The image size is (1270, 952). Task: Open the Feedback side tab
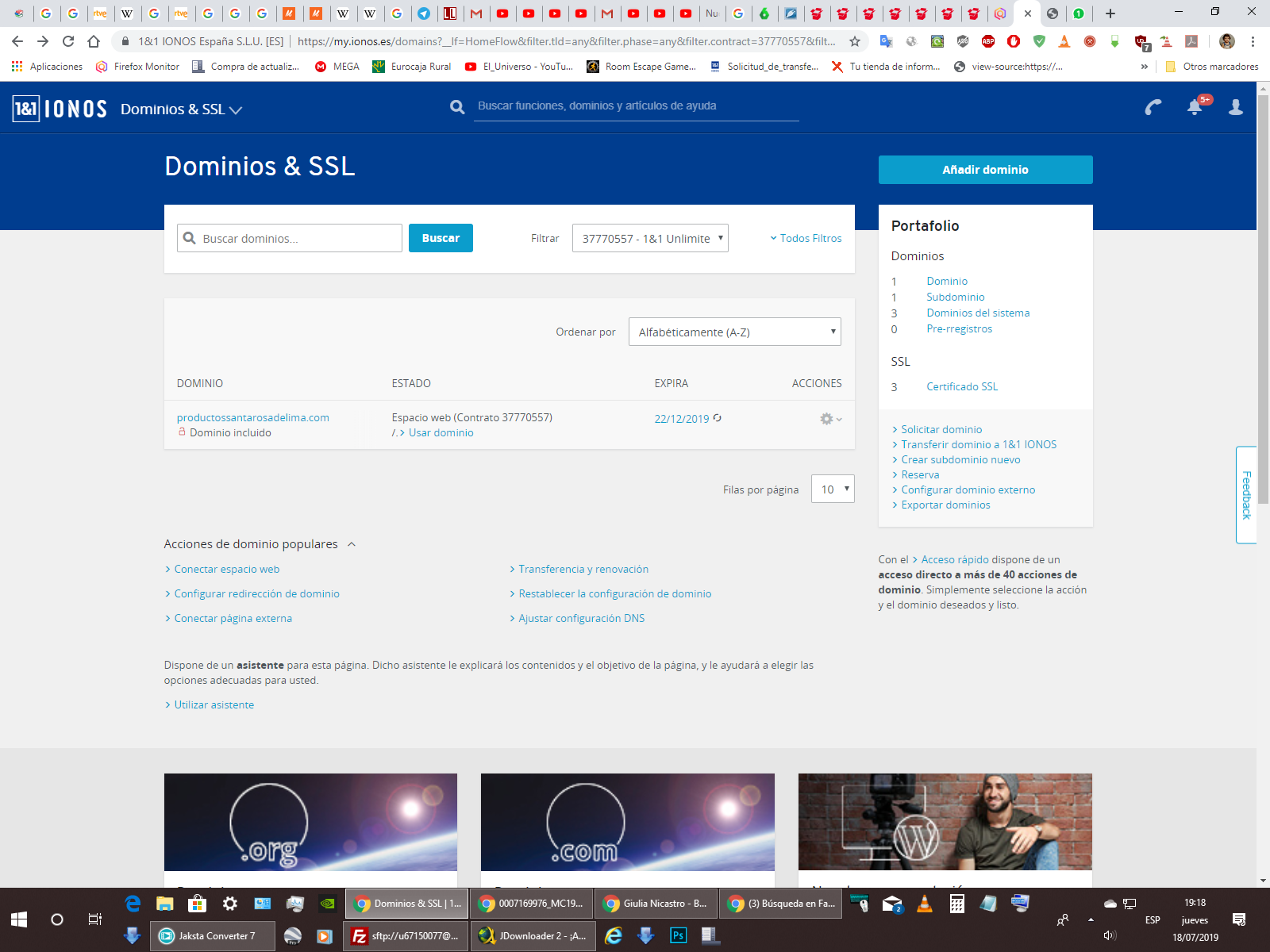pyautogui.click(x=1246, y=495)
